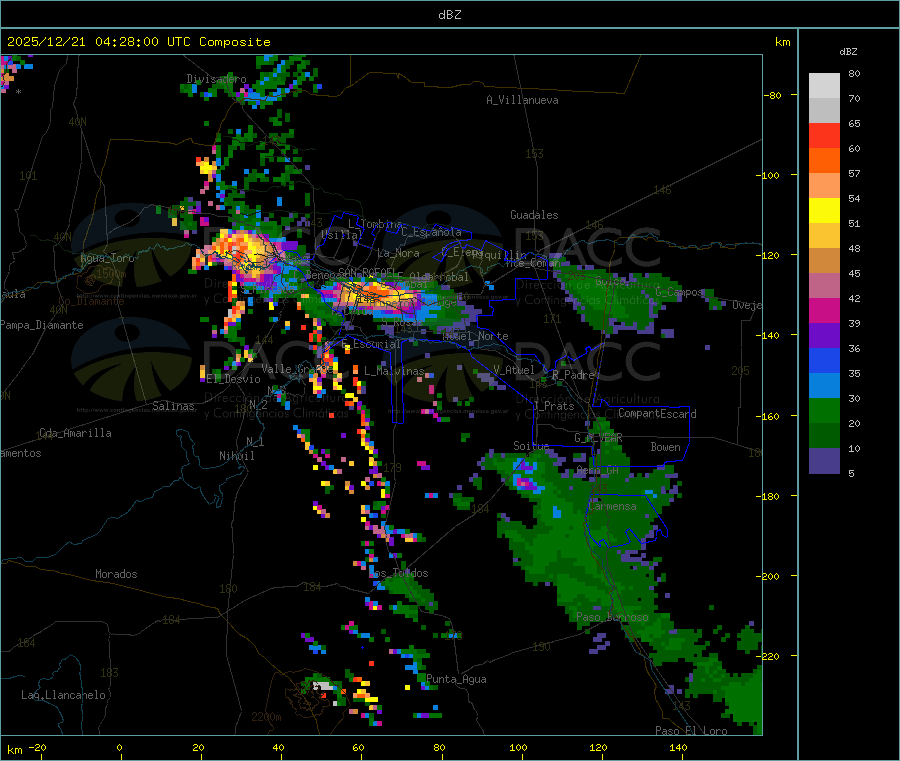Click the Salinas location label
900x761 pixels.
coord(173,406)
